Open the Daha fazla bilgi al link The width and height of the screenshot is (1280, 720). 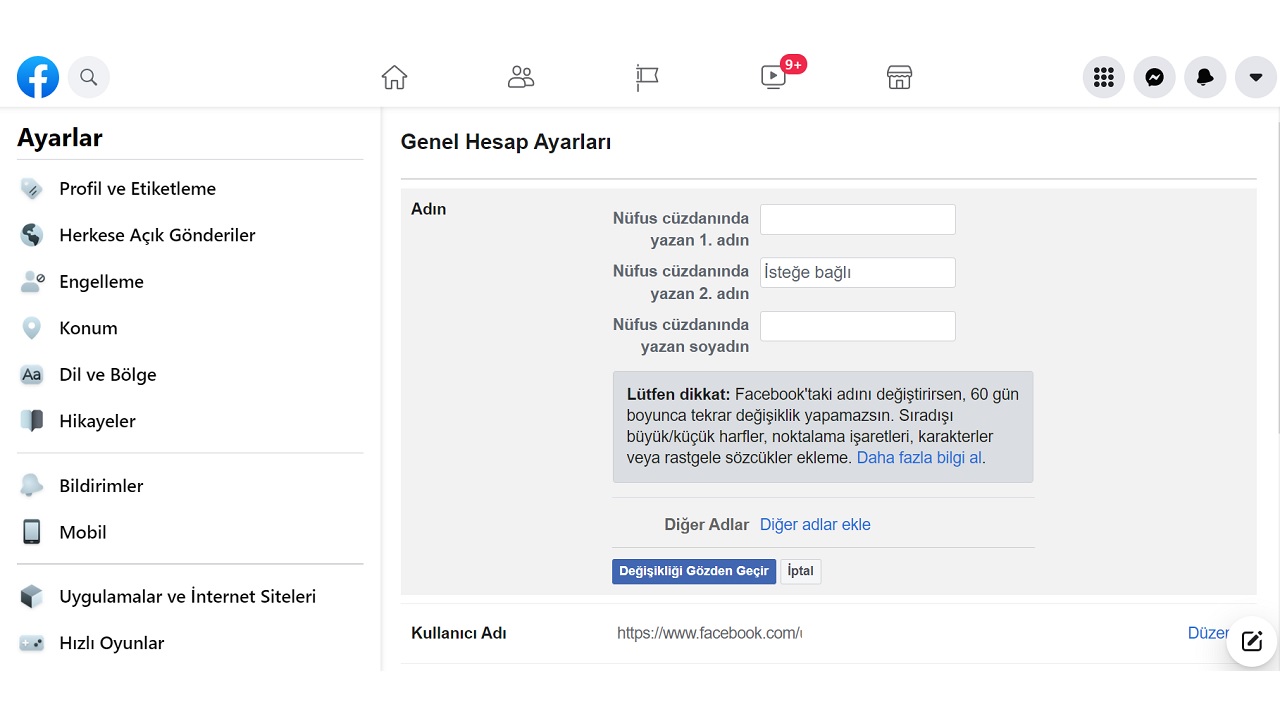917,457
